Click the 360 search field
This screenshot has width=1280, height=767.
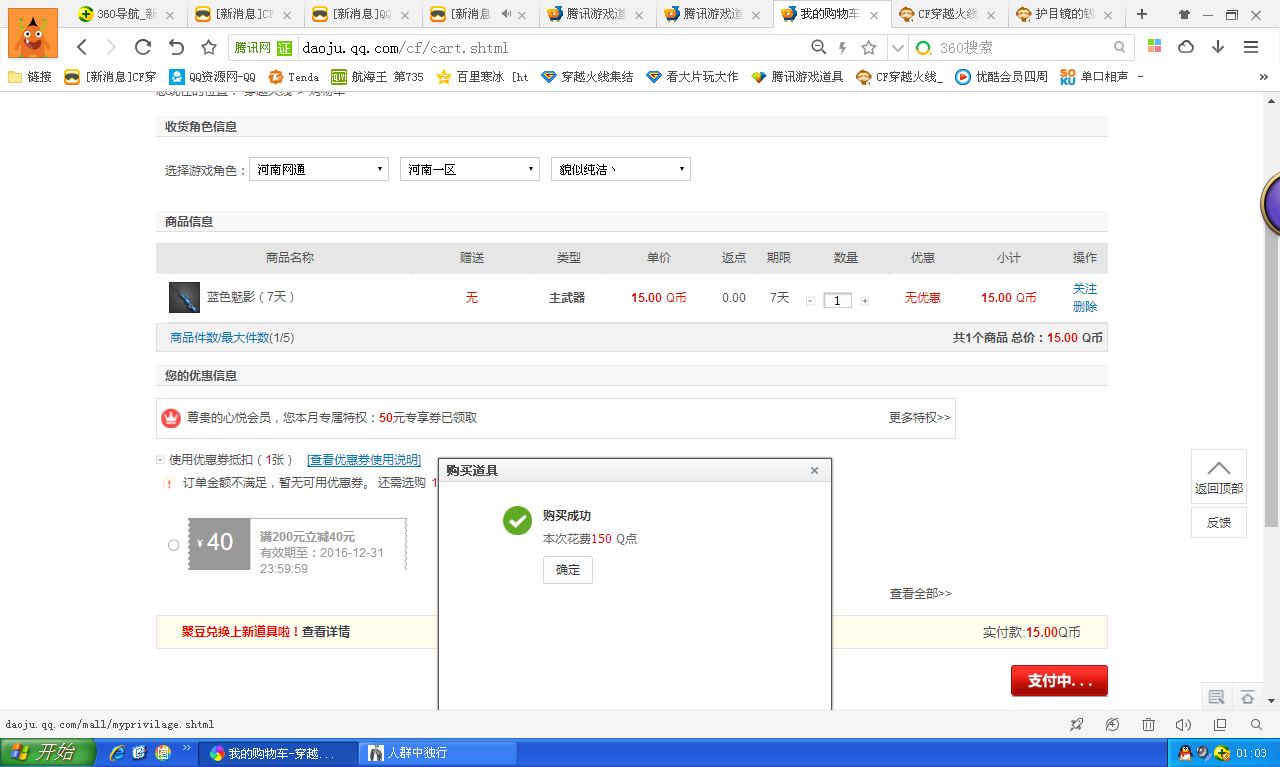(1020, 47)
